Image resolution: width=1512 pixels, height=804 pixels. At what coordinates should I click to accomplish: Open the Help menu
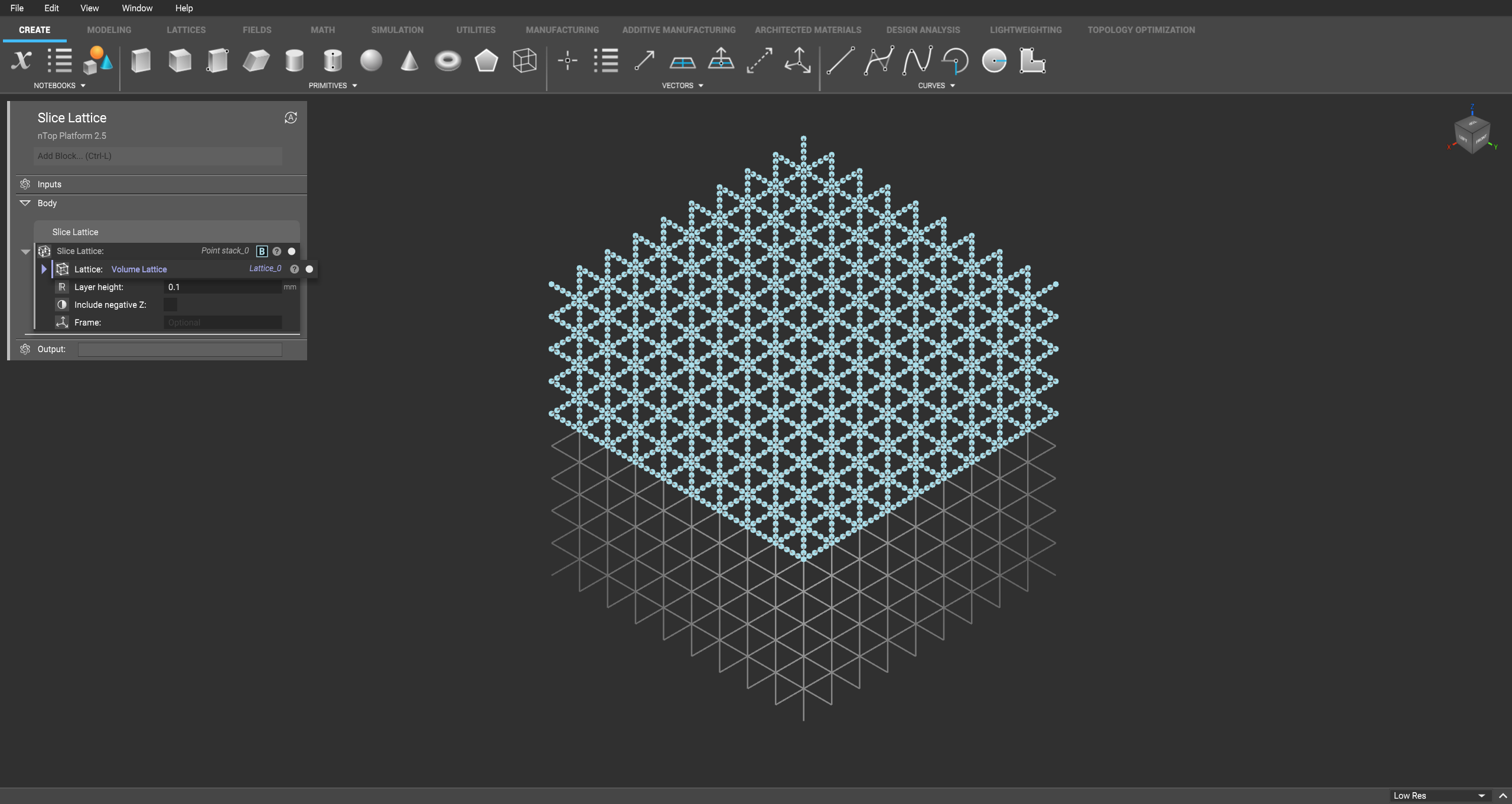pos(184,8)
